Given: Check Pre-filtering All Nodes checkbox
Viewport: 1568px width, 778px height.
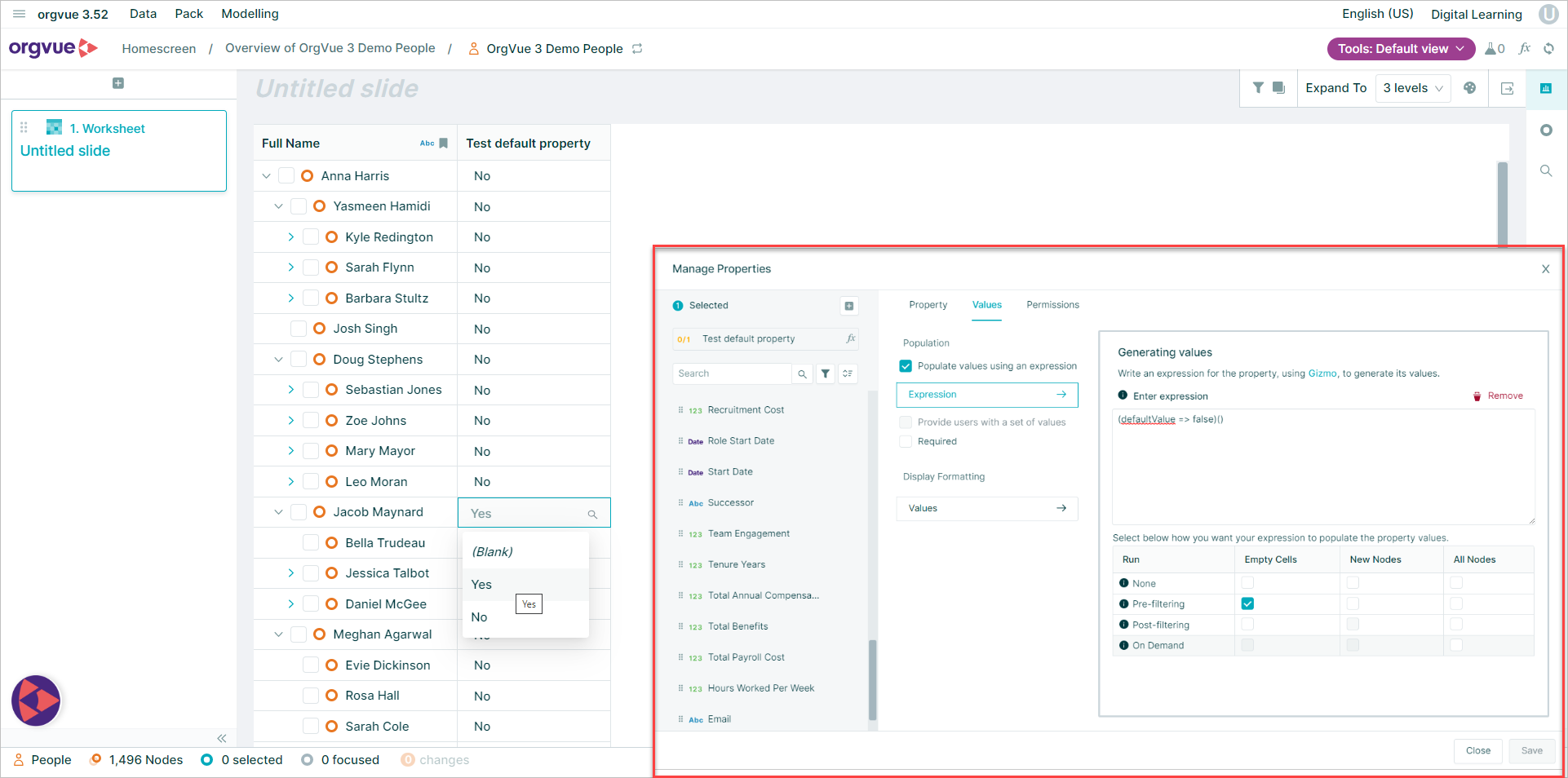Looking at the screenshot, I should [1457, 603].
